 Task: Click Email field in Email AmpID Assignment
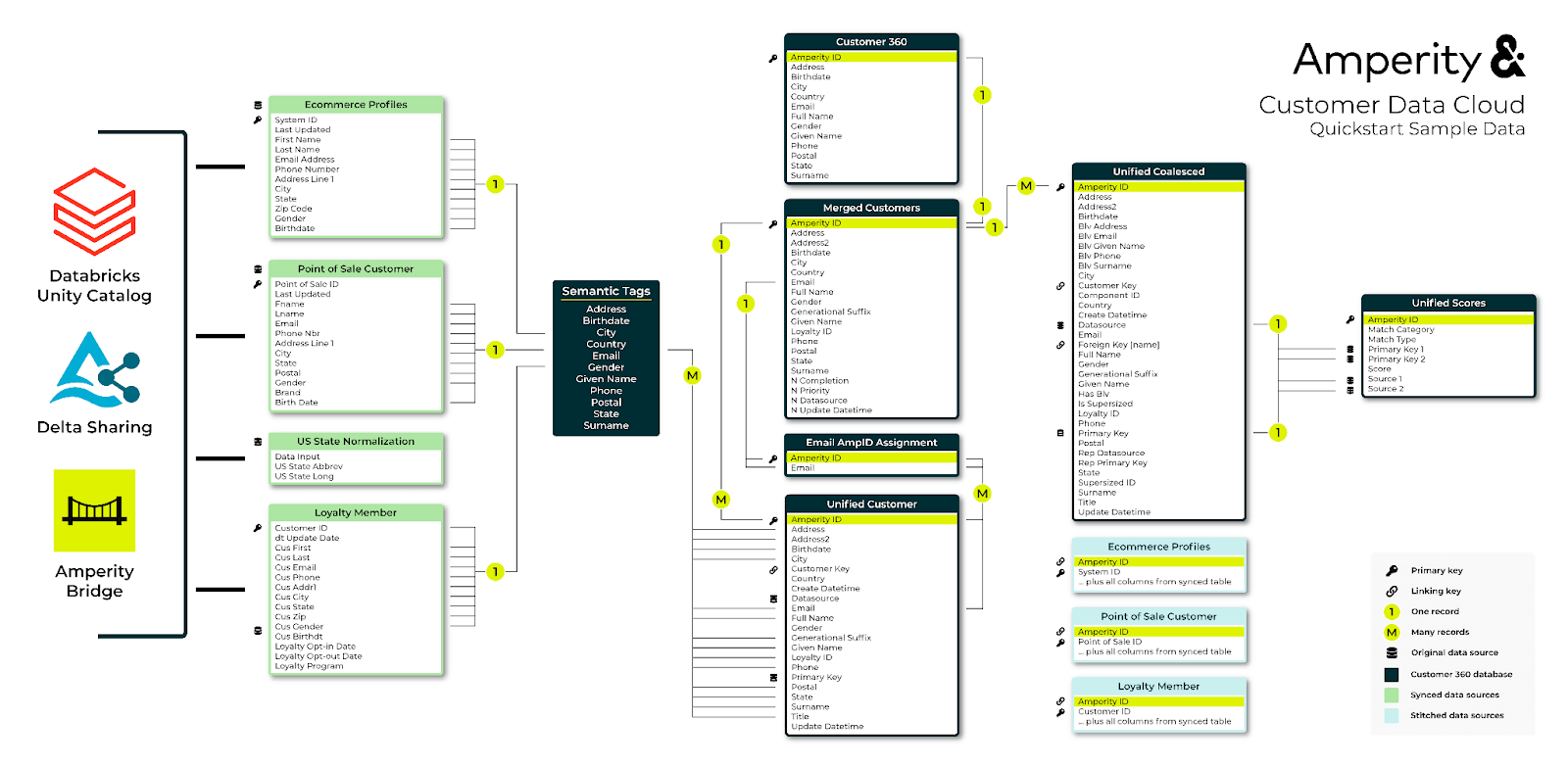point(803,468)
